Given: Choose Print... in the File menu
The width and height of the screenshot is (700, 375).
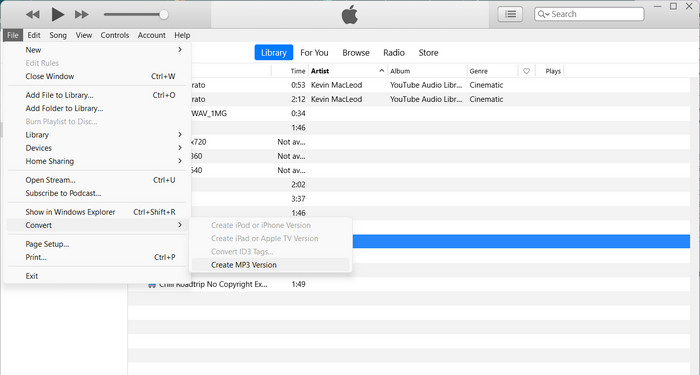Looking at the screenshot, I should tap(96, 258).
